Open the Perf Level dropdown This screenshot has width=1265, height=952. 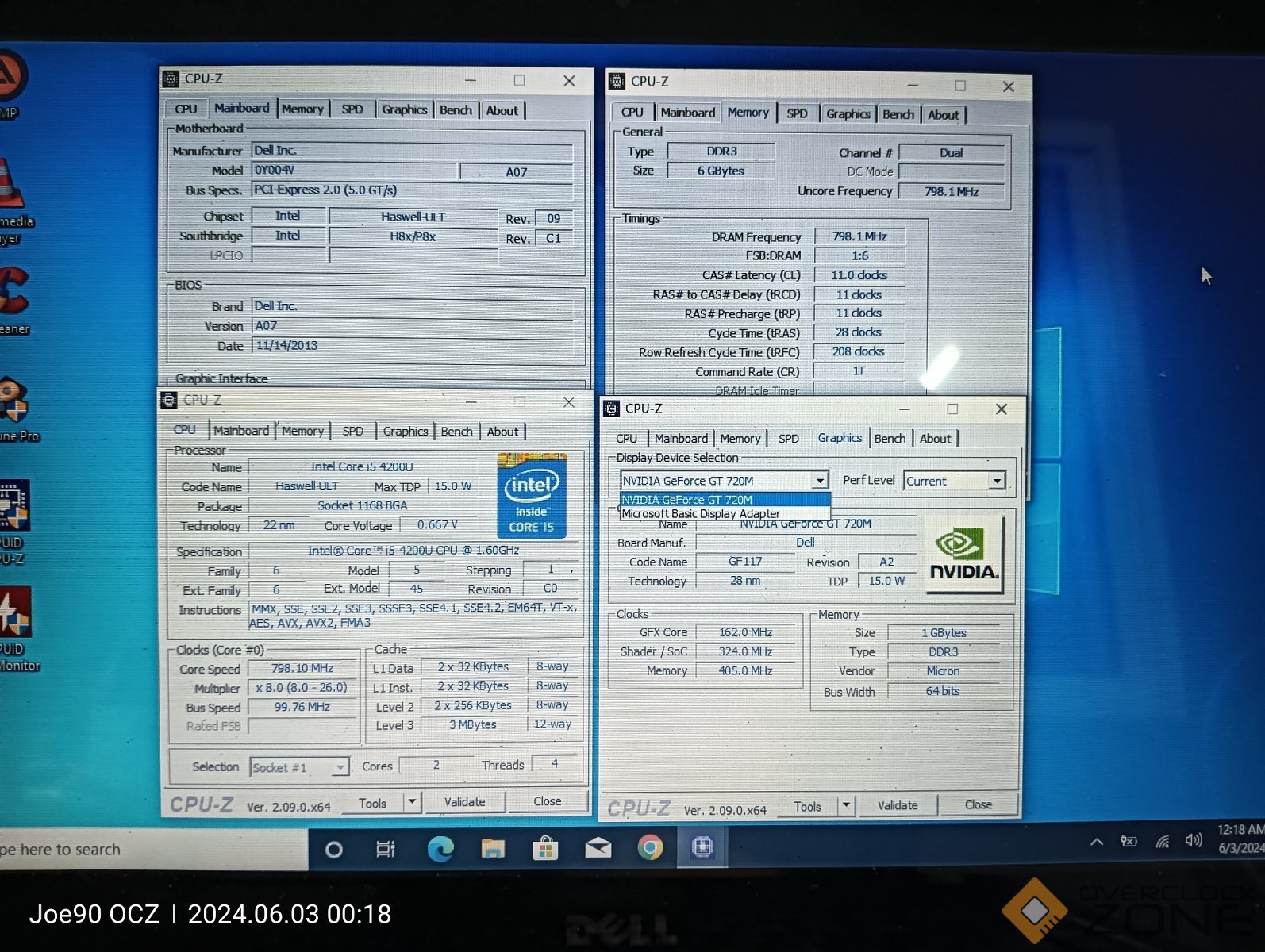tap(955, 481)
